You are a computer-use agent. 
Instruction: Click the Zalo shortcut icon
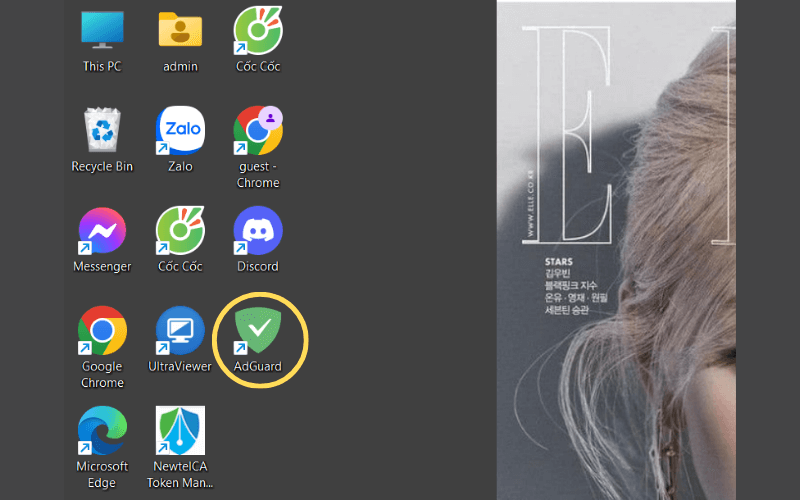pyautogui.click(x=180, y=130)
